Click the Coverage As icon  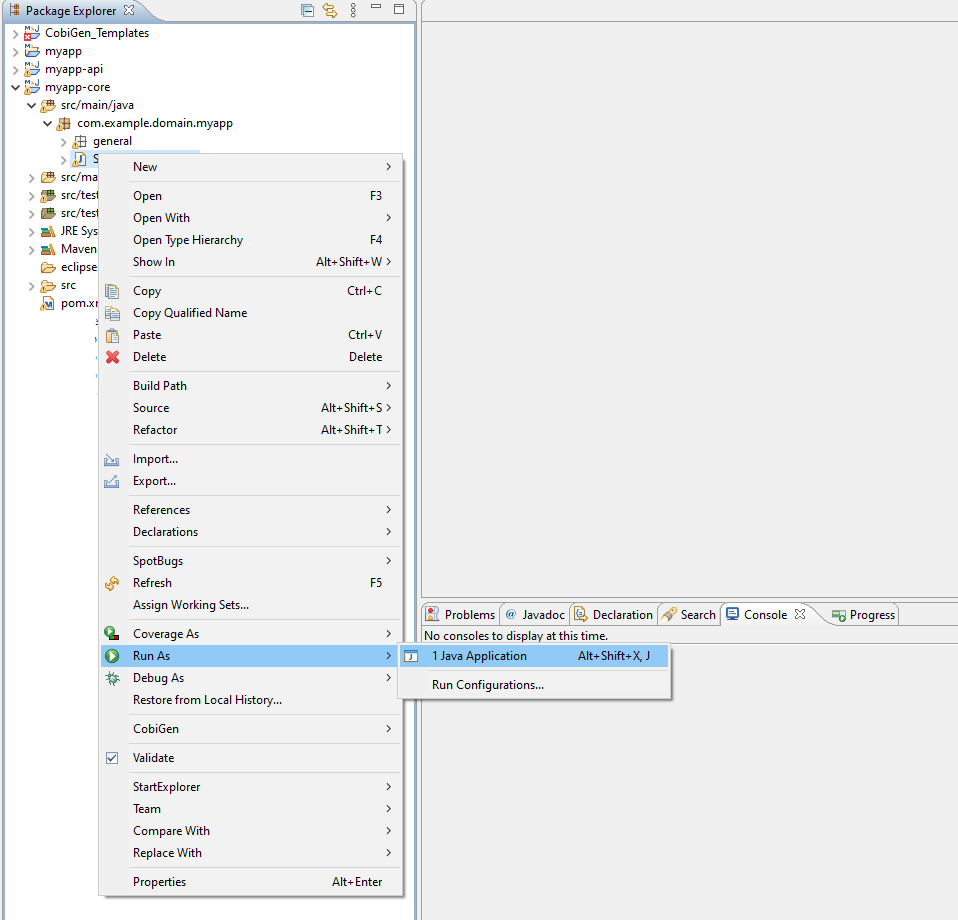(x=113, y=634)
